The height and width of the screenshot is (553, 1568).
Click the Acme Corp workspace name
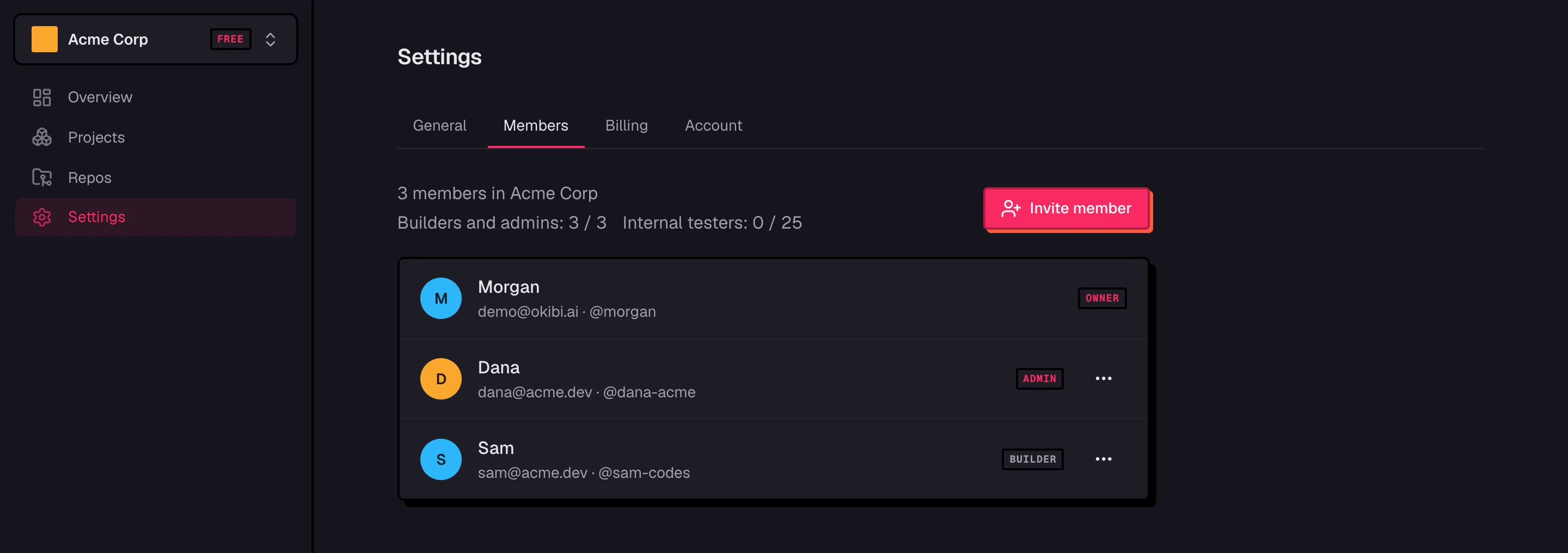[x=108, y=40]
